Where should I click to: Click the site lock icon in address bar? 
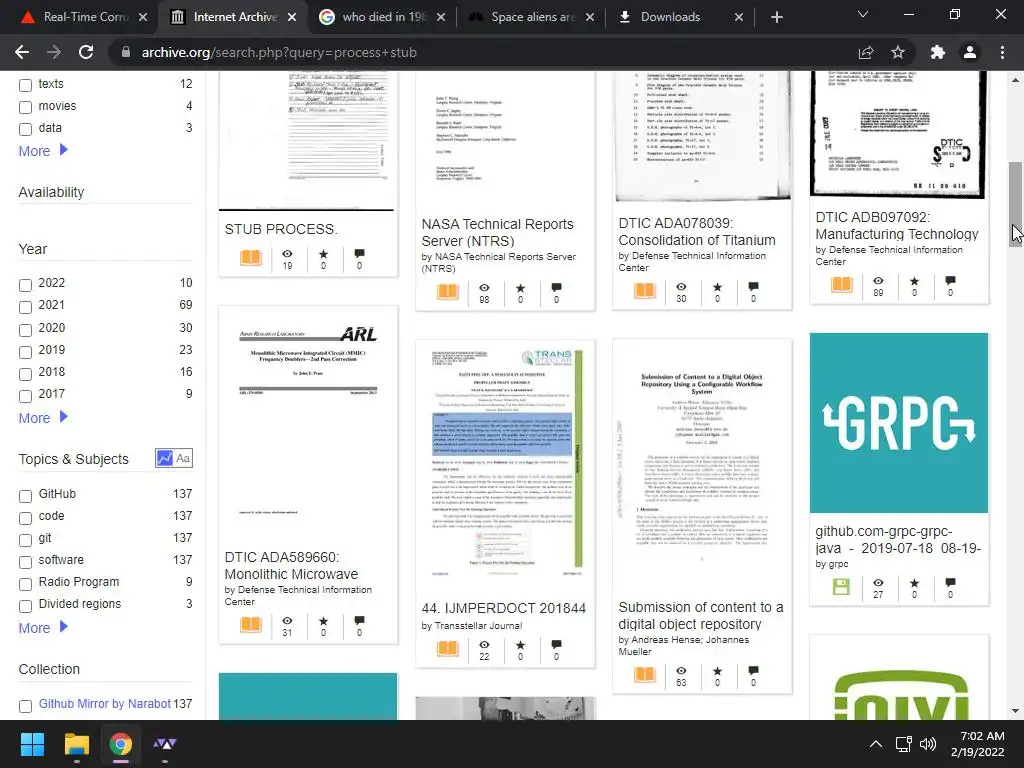tap(126, 52)
